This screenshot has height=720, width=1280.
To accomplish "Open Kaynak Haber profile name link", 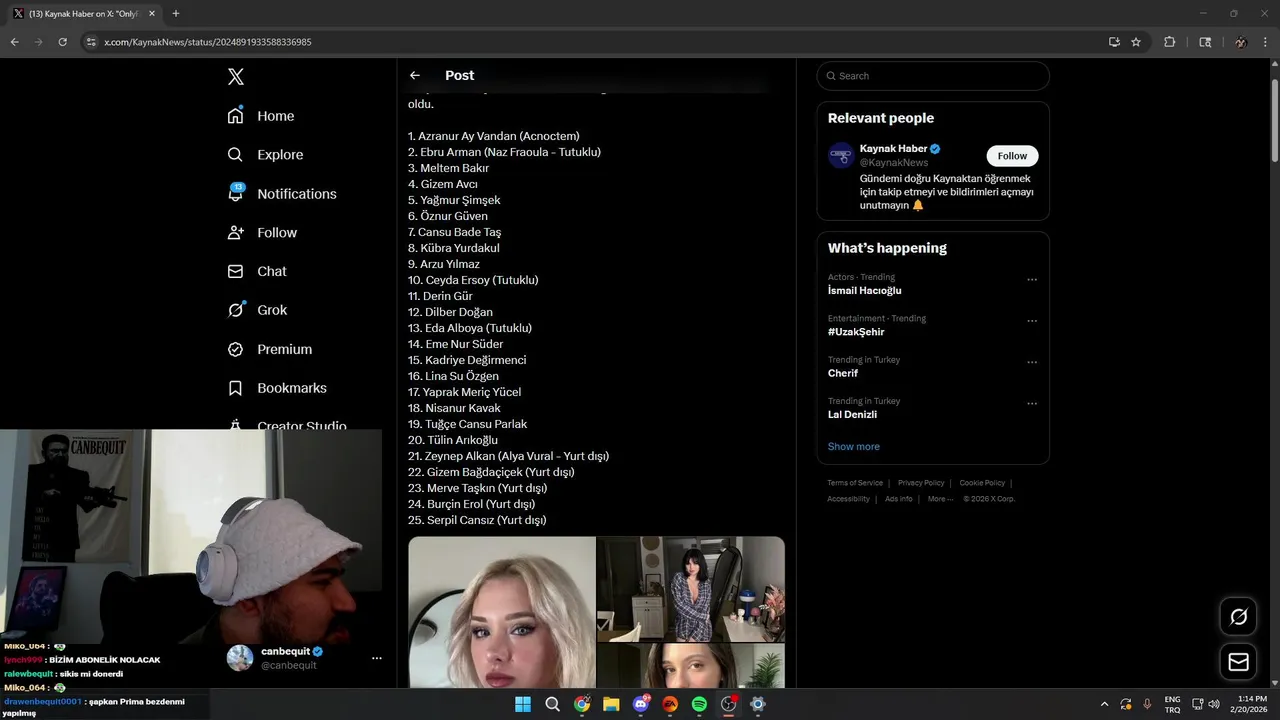I will tap(893, 149).
